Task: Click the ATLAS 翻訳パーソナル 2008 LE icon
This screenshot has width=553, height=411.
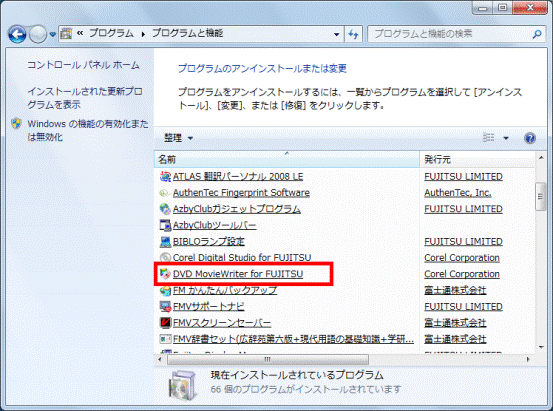Action: pos(165,176)
